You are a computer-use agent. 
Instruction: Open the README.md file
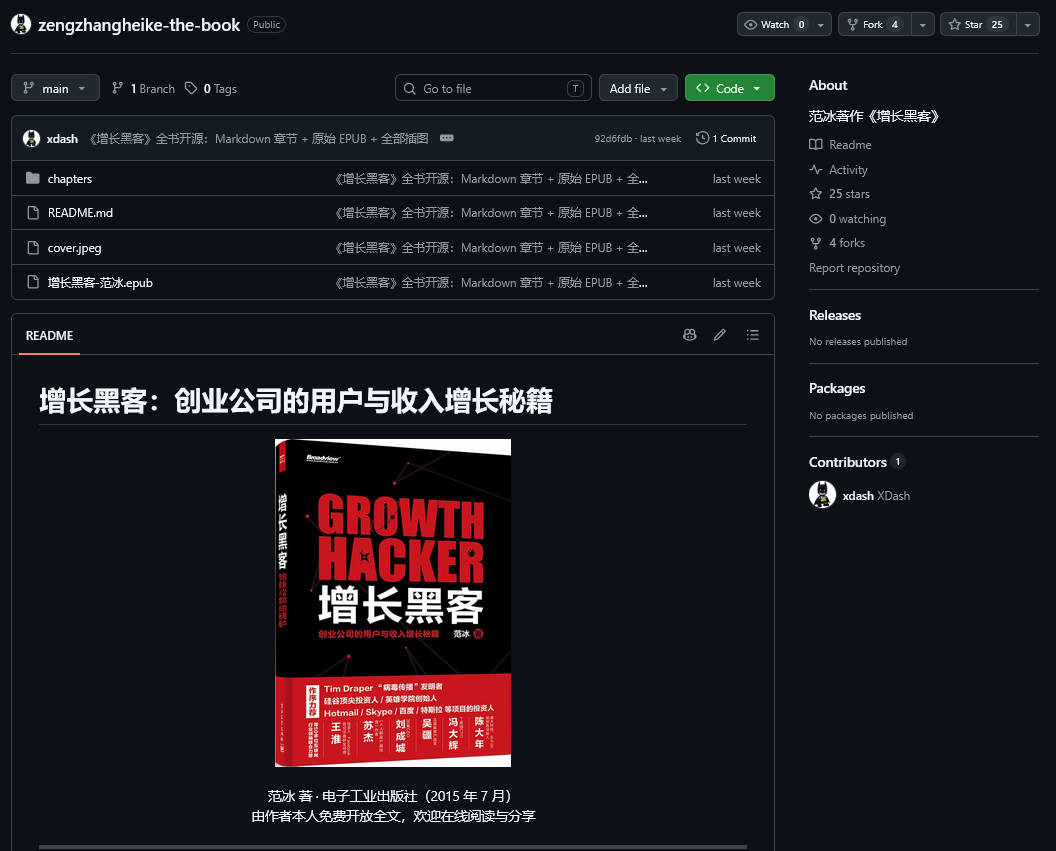tap(80, 213)
